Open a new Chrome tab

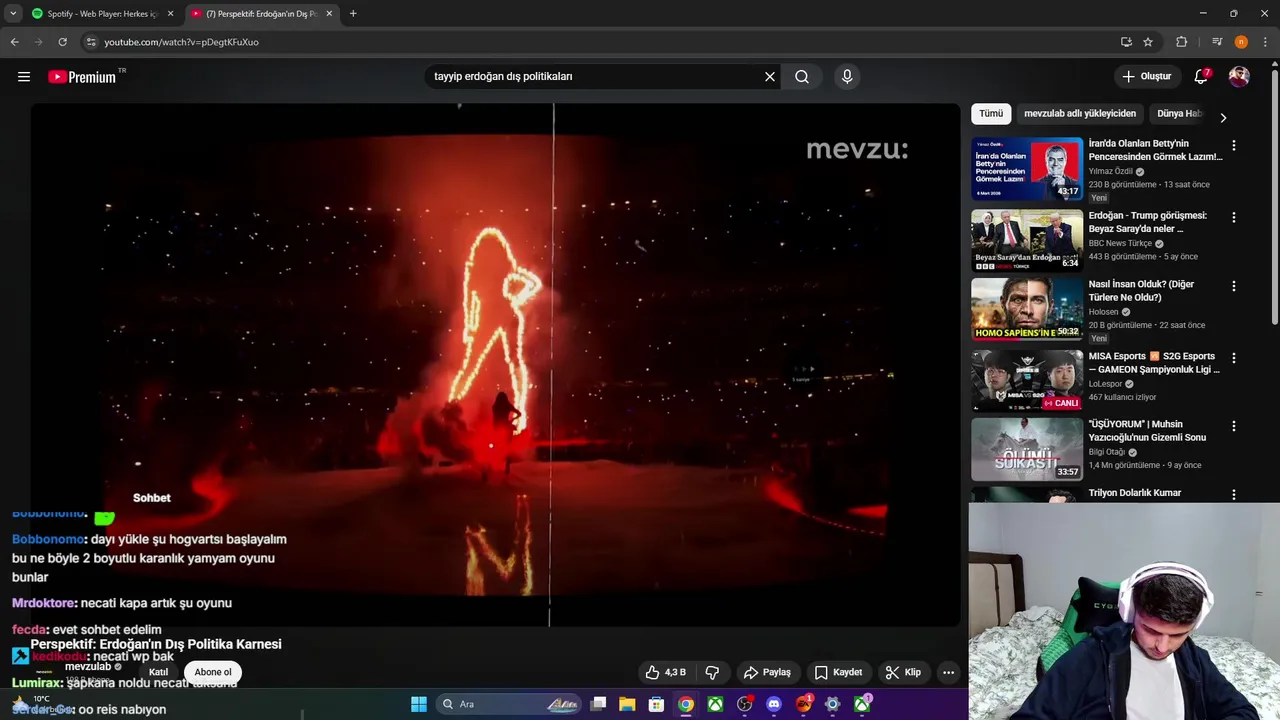coord(353,14)
